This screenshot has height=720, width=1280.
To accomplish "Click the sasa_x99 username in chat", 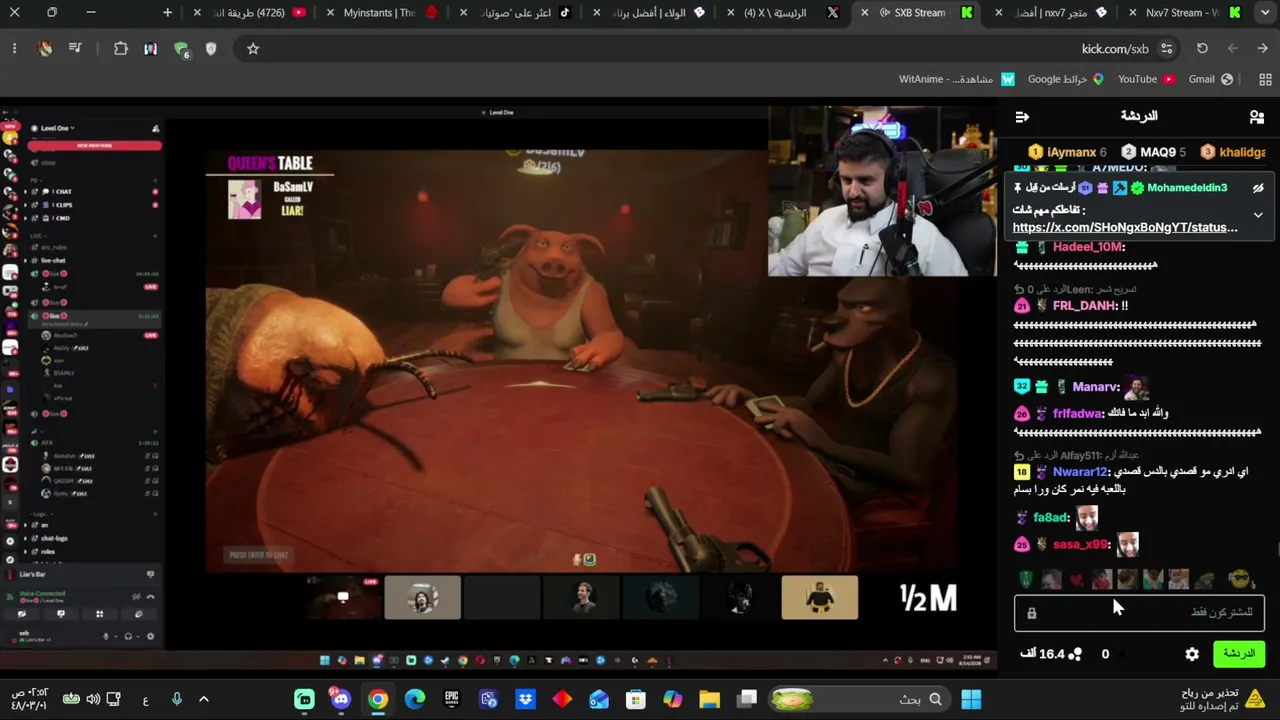I will (1081, 544).
